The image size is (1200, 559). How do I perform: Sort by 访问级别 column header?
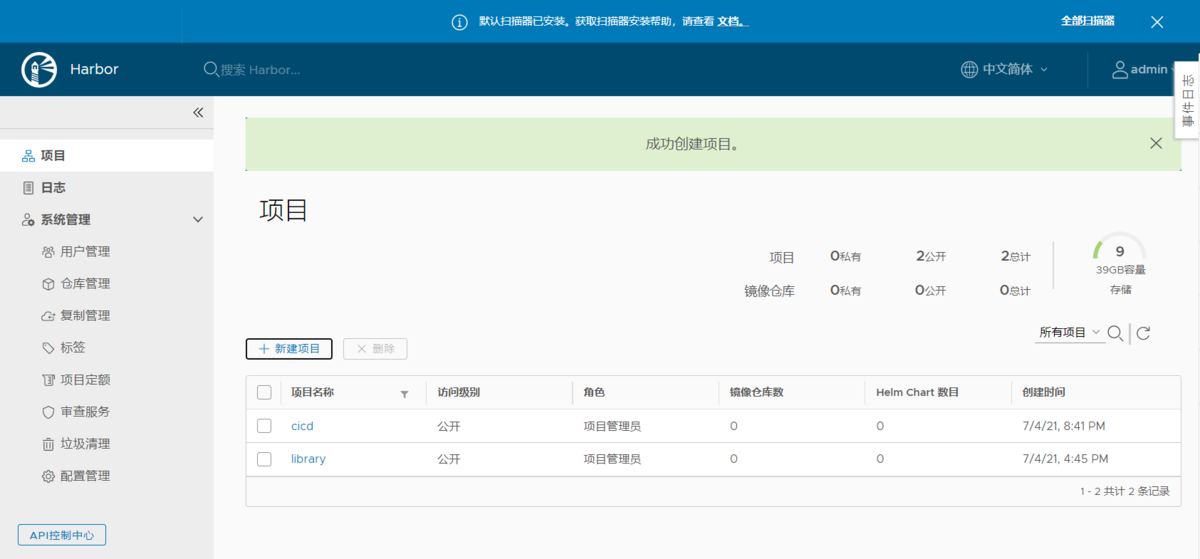pyautogui.click(x=458, y=392)
